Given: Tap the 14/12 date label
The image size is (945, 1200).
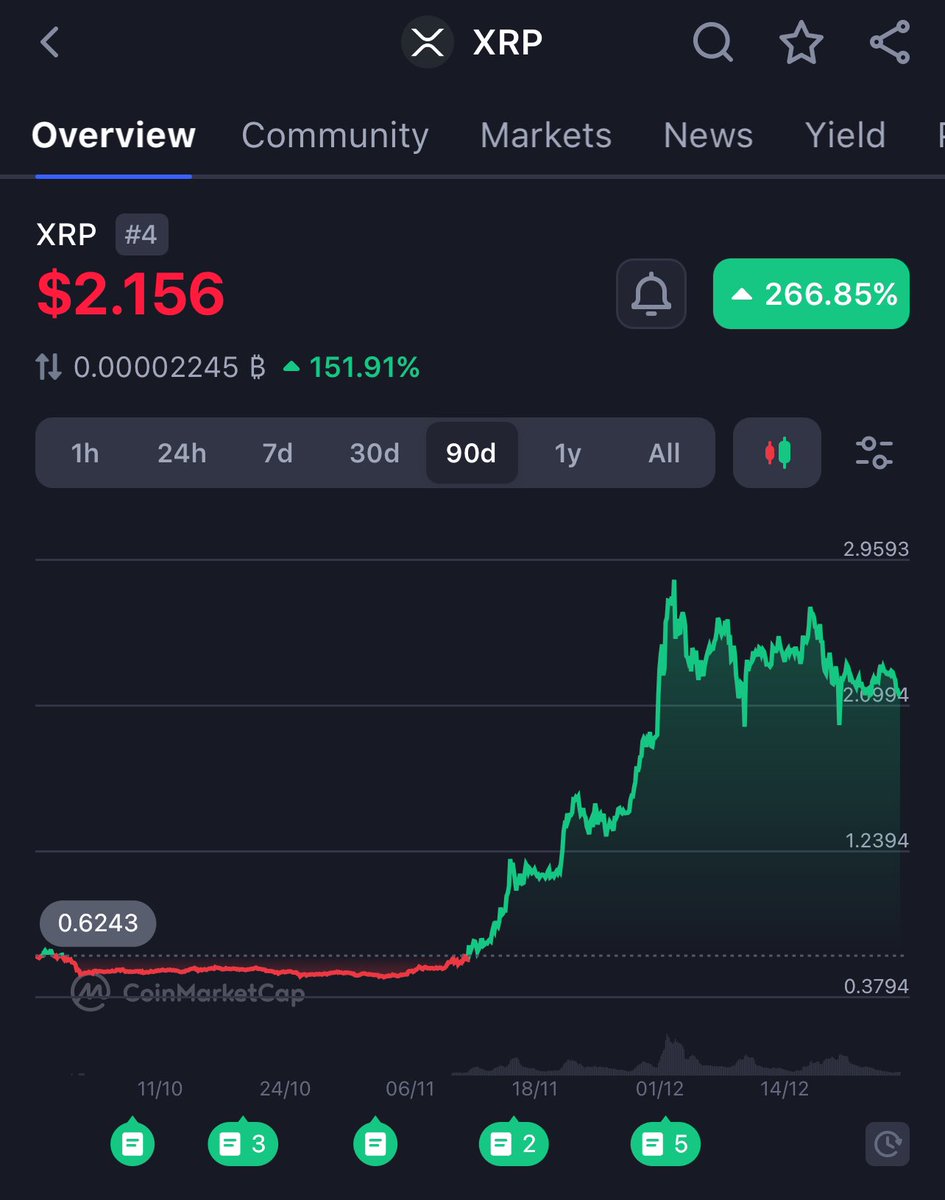Looking at the screenshot, I should pyautogui.click(x=784, y=1088).
